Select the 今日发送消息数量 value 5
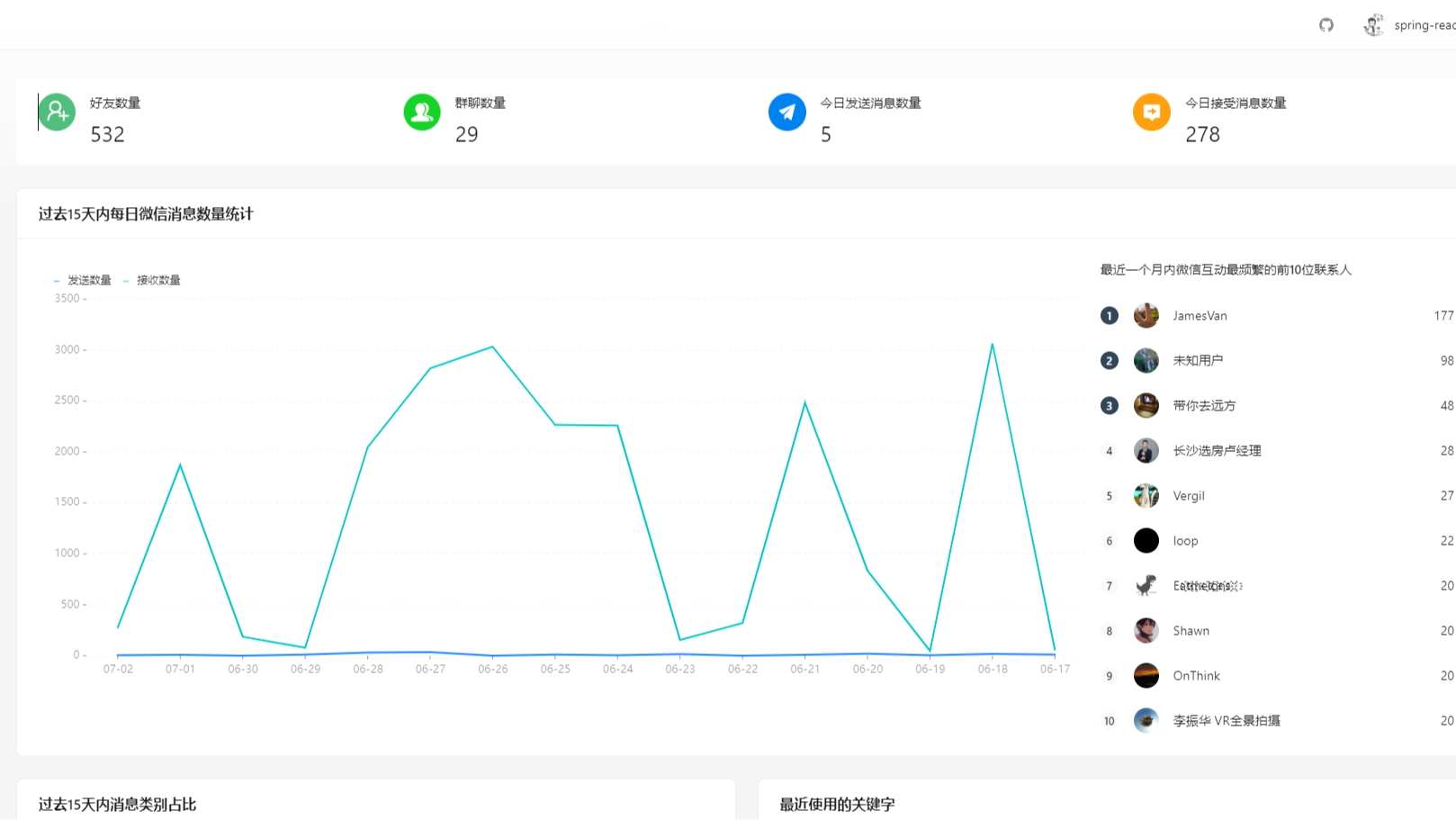Viewport: 1456px width, 820px height. (x=826, y=134)
